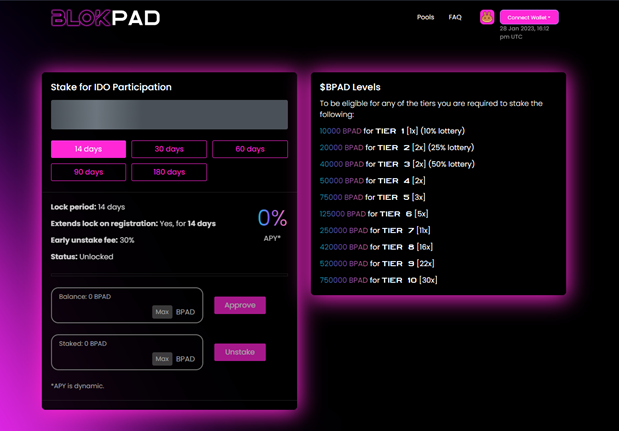Click the 'Extends lock on registration' line
The image size is (620, 432).
coord(133,223)
